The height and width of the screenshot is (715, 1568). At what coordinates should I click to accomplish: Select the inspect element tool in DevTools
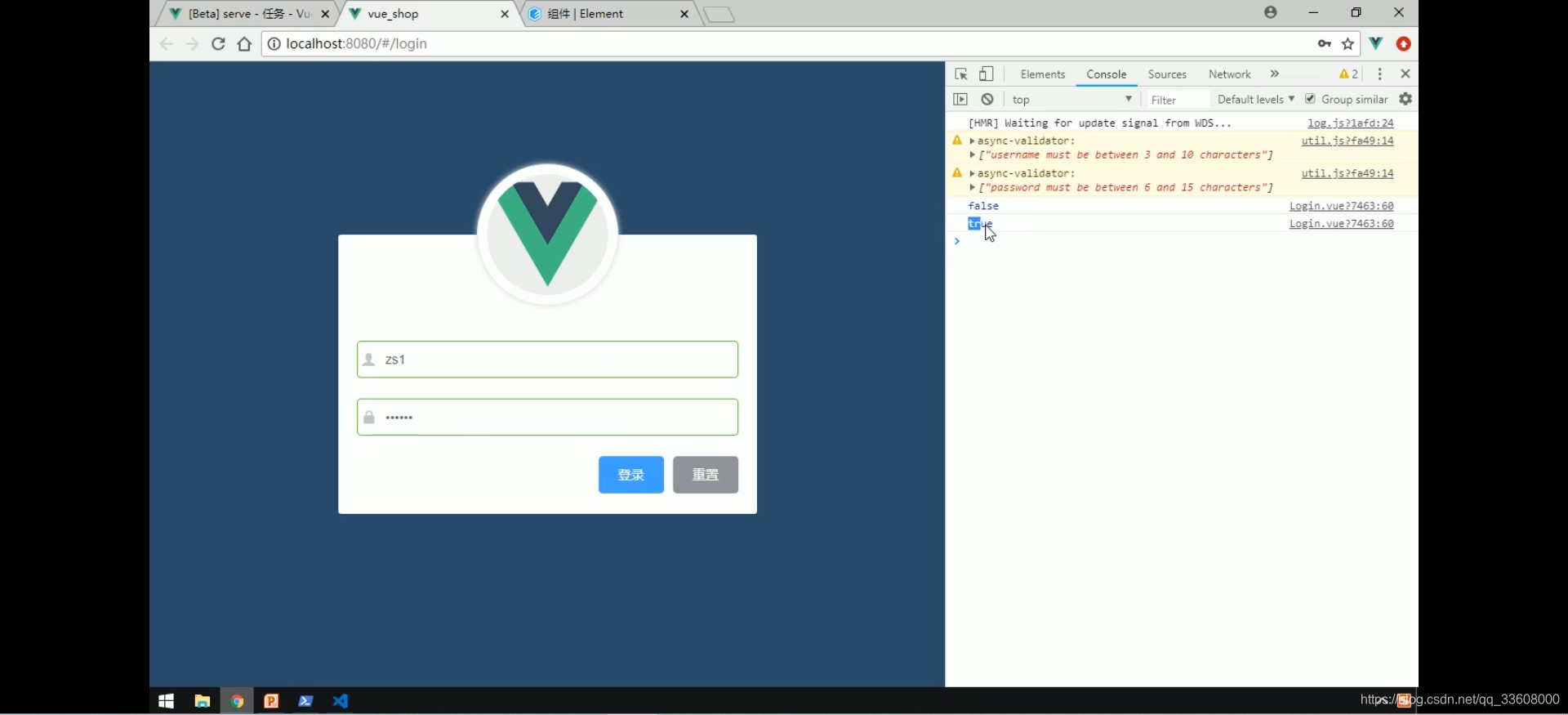coord(961,74)
